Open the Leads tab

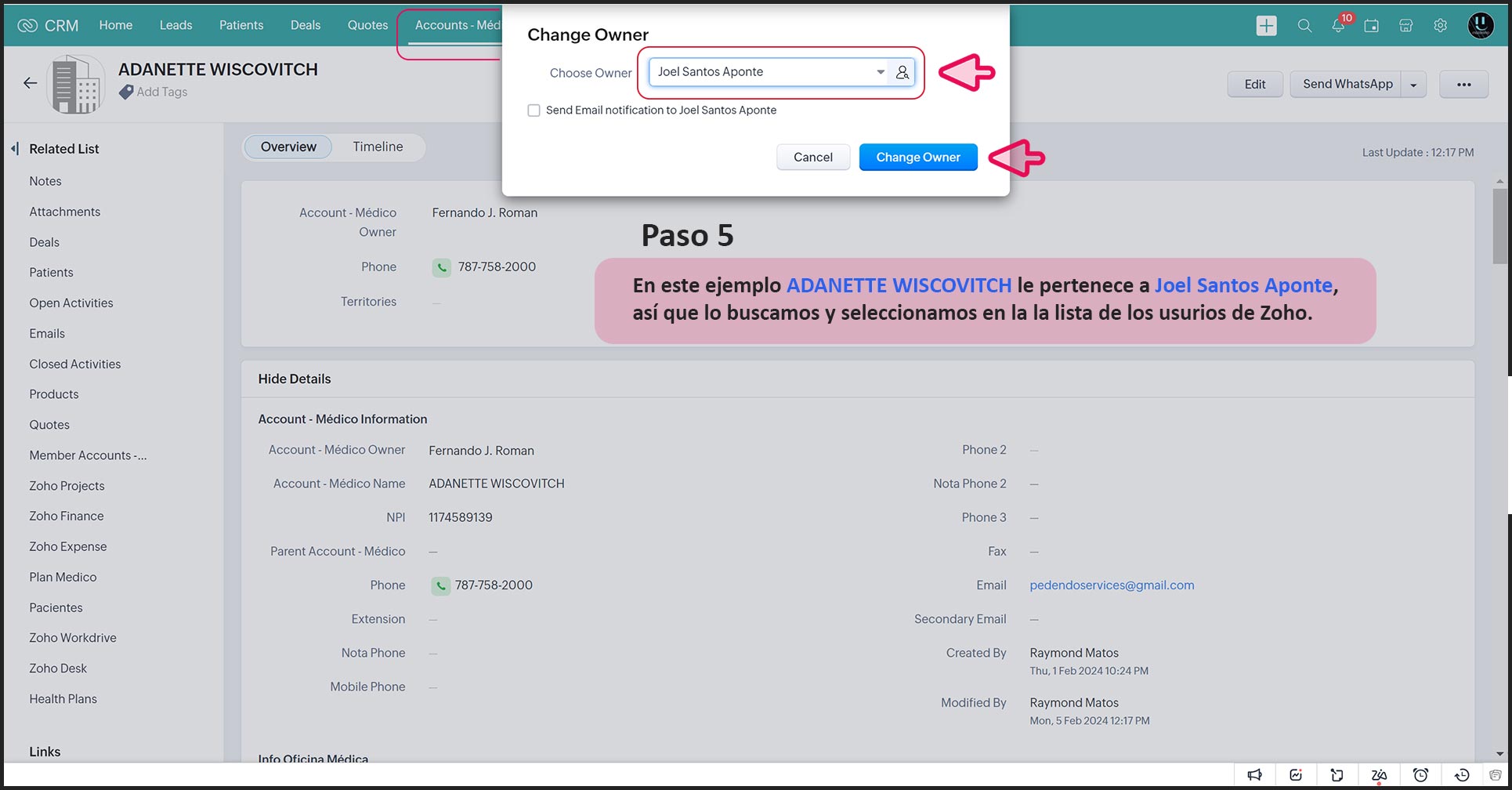coord(175,25)
